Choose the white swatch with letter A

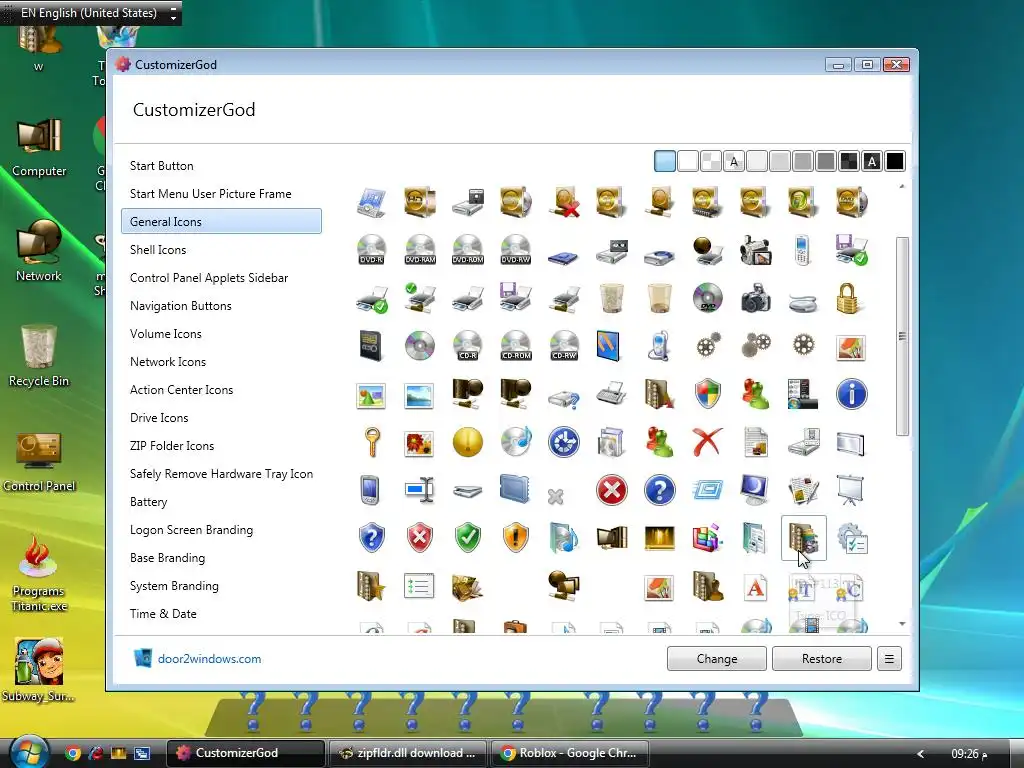[734, 161]
